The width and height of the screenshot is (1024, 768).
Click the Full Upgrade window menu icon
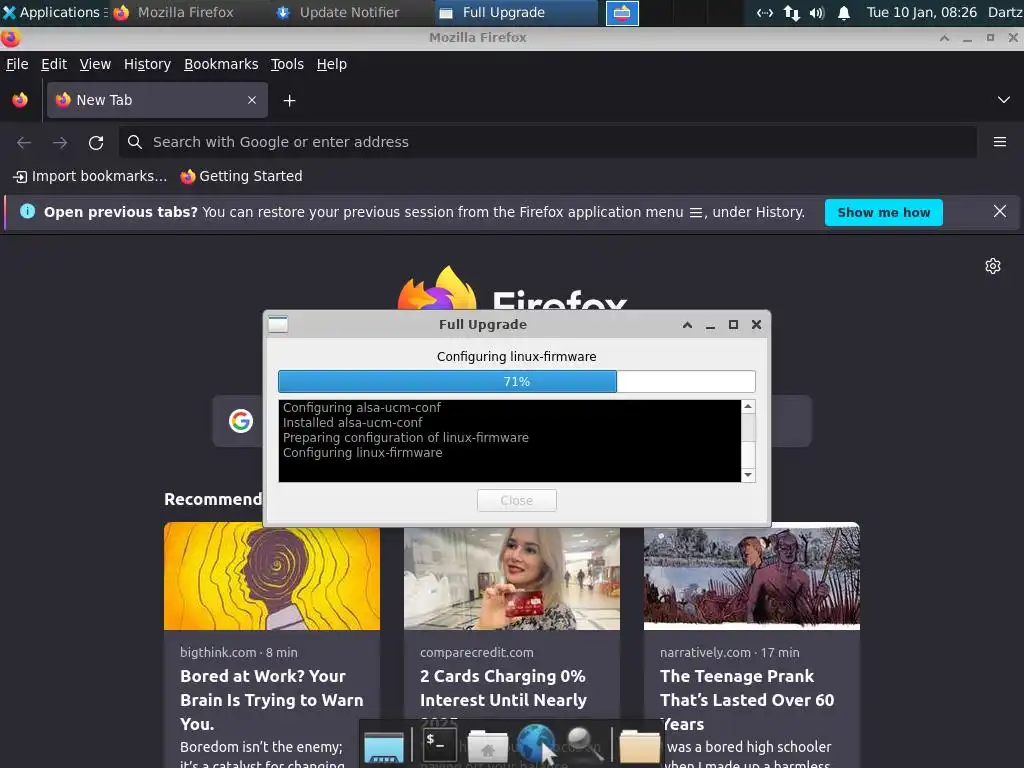point(278,325)
